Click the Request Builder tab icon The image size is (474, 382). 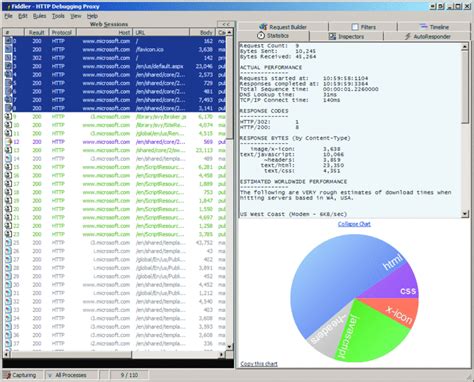263,27
